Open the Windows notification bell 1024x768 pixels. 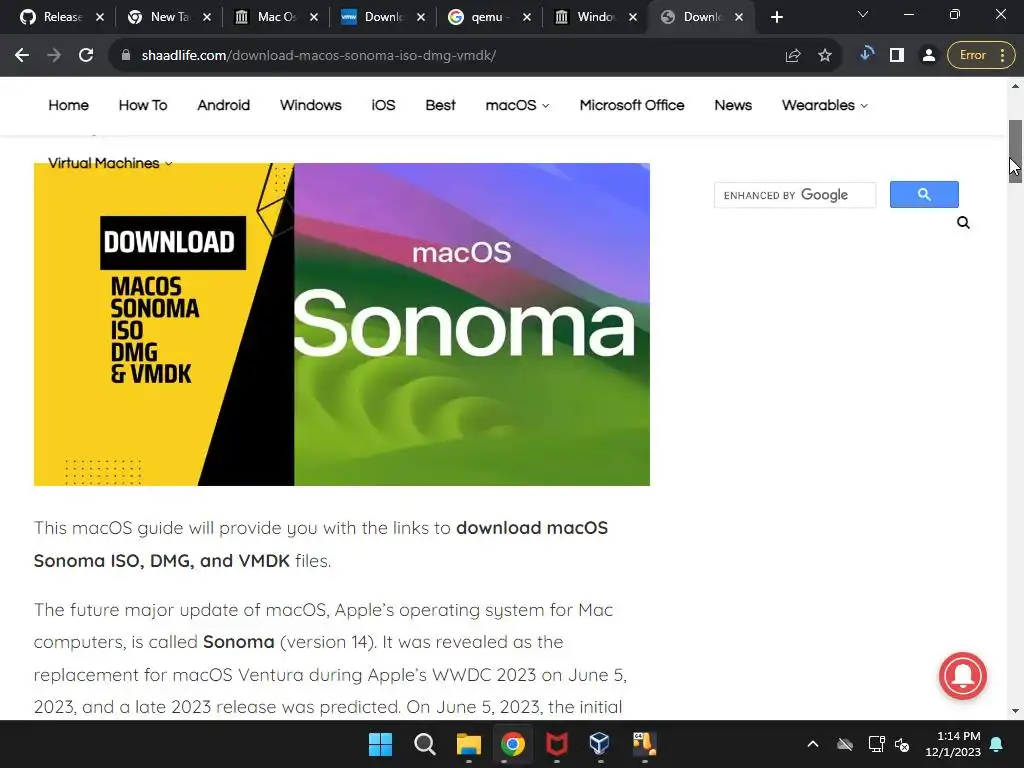[997, 744]
